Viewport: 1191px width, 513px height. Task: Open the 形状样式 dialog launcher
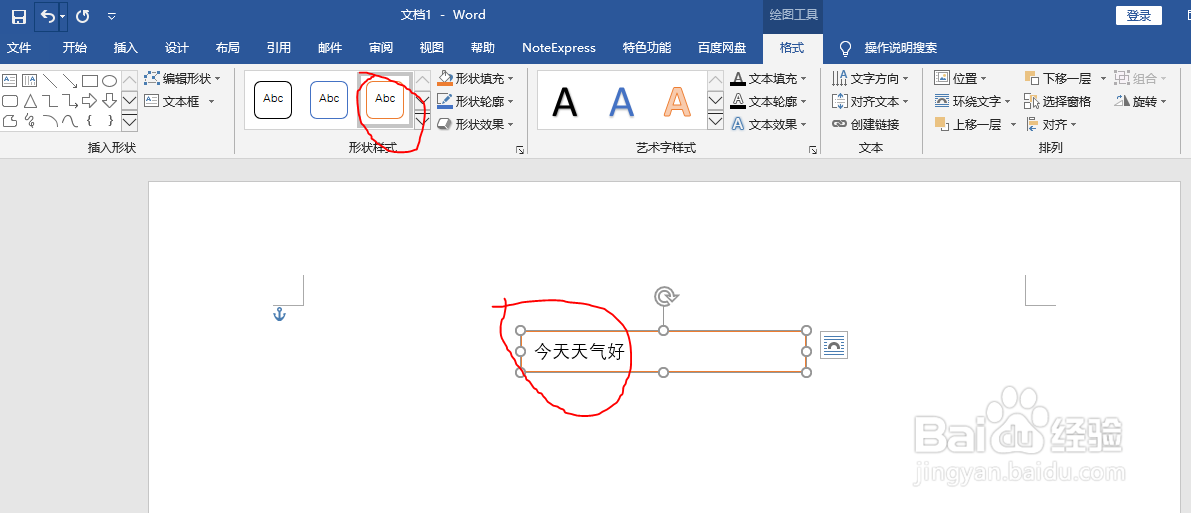tap(520, 150)
